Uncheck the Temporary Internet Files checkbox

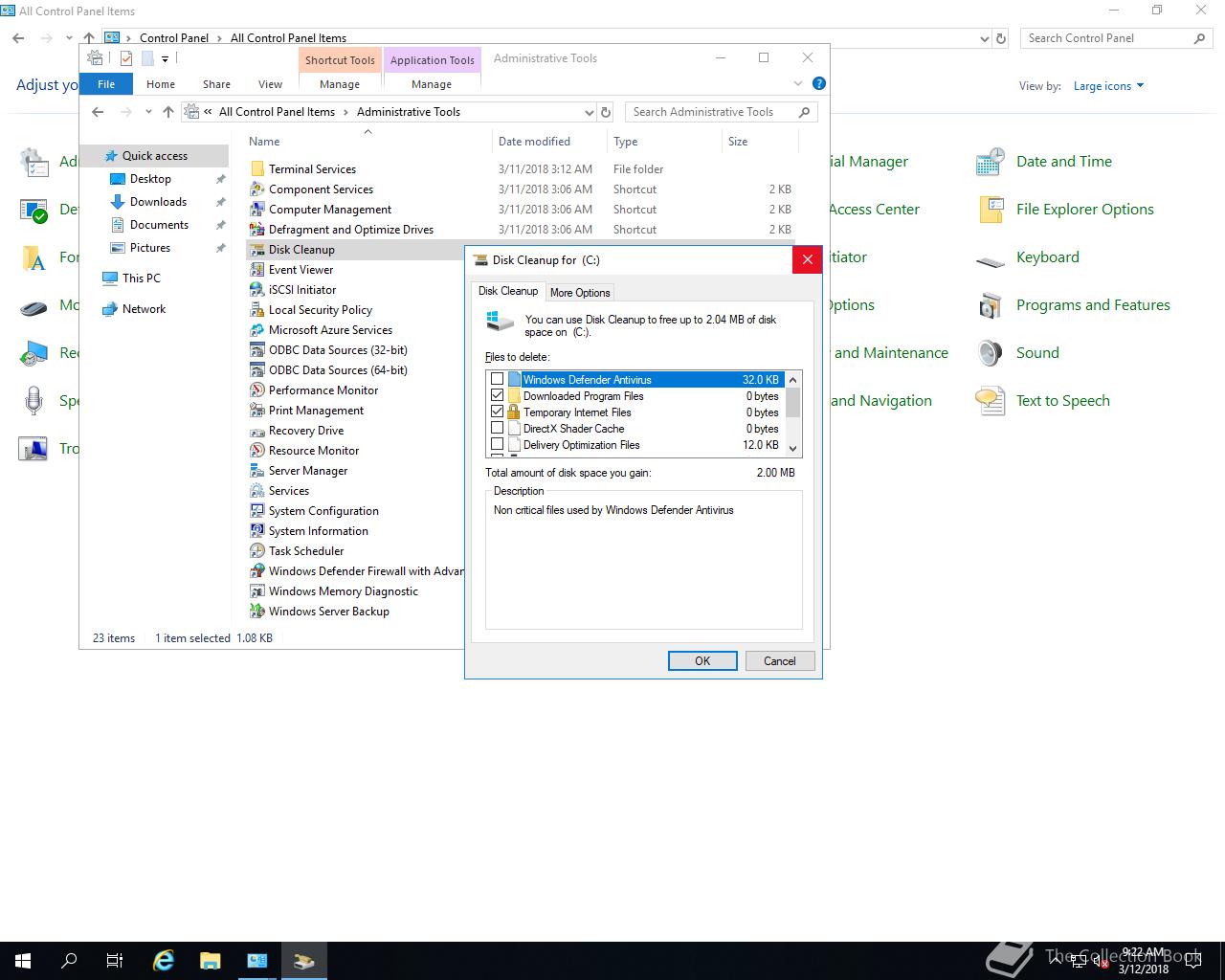(497, 412)
